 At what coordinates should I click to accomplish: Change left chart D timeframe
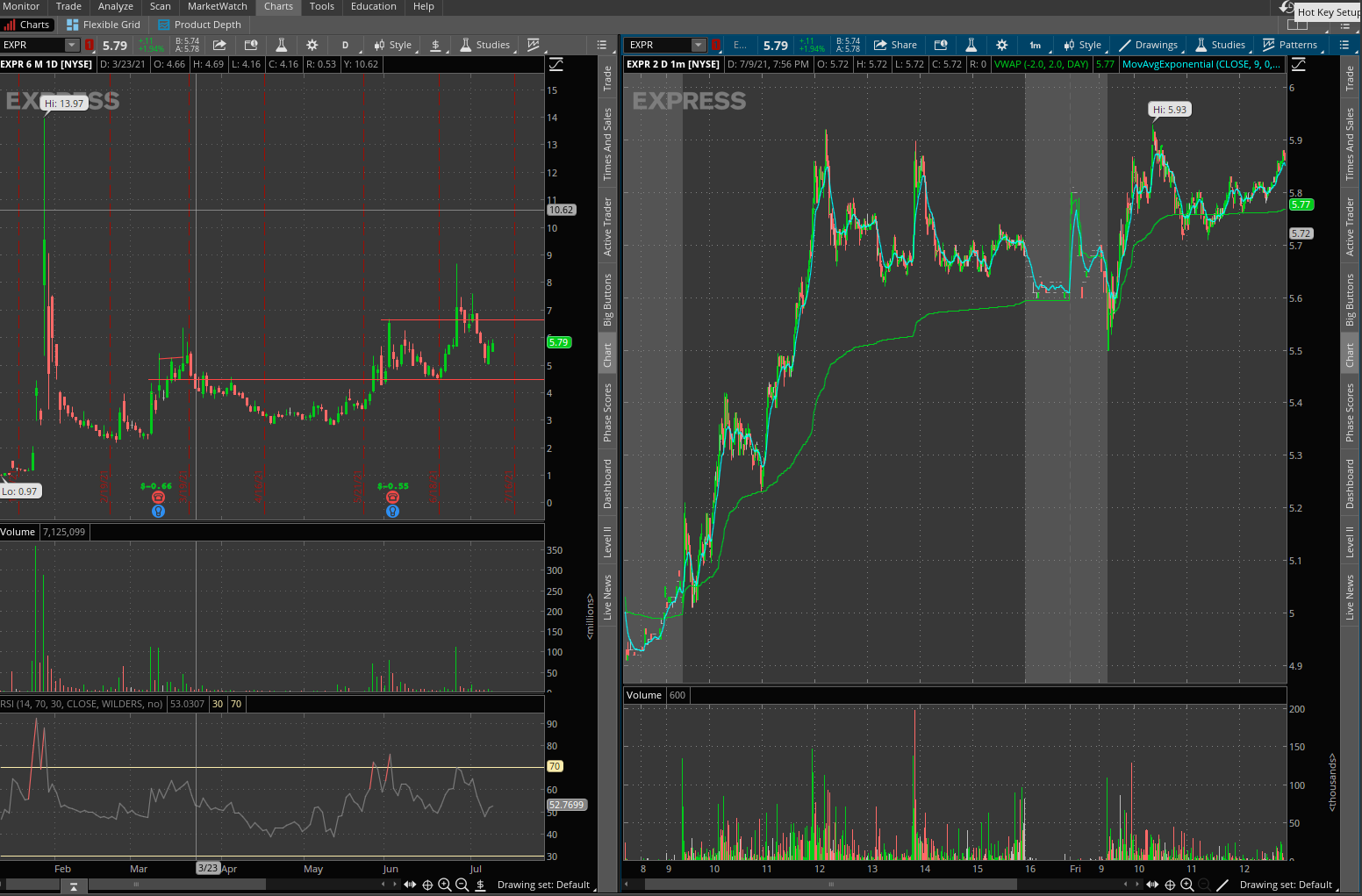345,45
